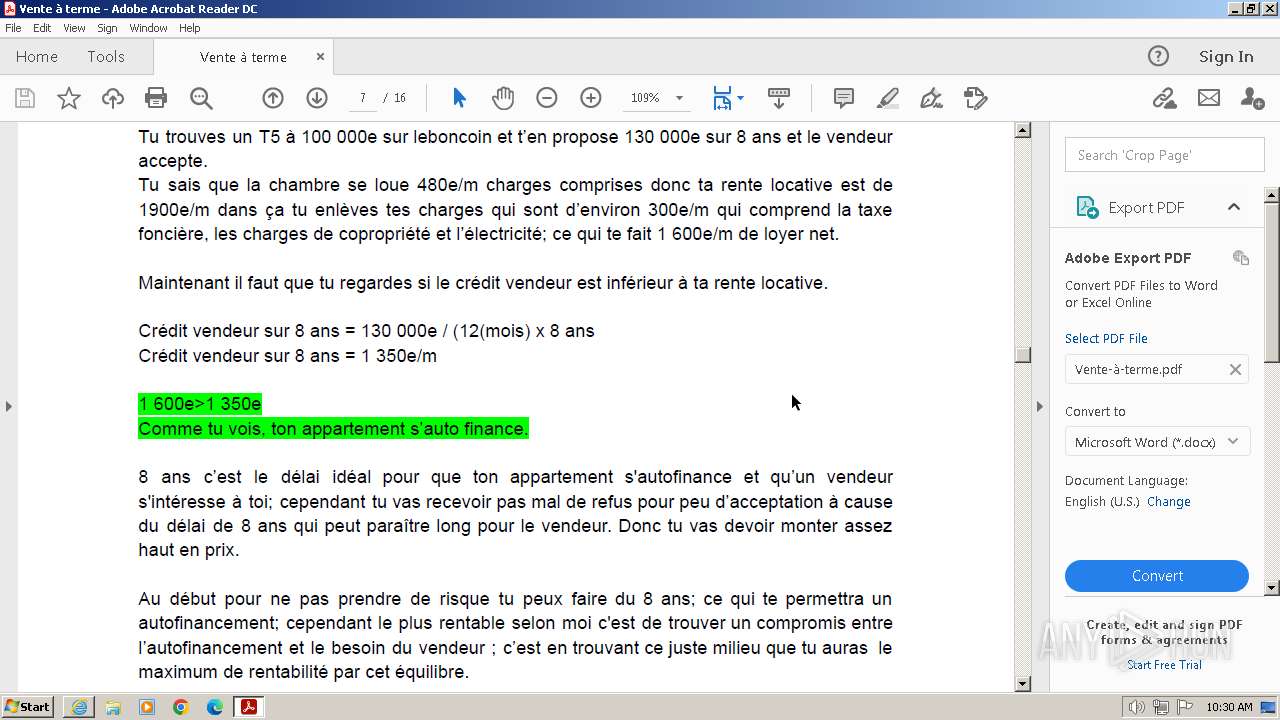
Task: Go to the next page arrow
Action: pyautogui.click(x=317, y=98)
